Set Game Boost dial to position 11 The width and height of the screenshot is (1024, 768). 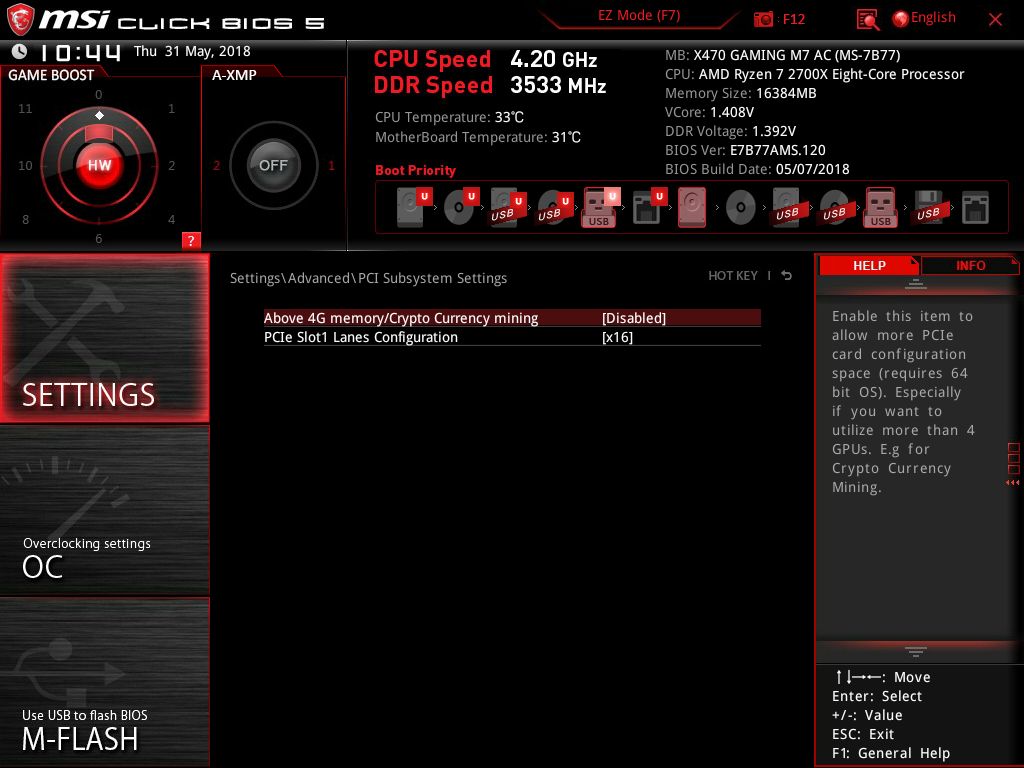(x=25, y=108)
